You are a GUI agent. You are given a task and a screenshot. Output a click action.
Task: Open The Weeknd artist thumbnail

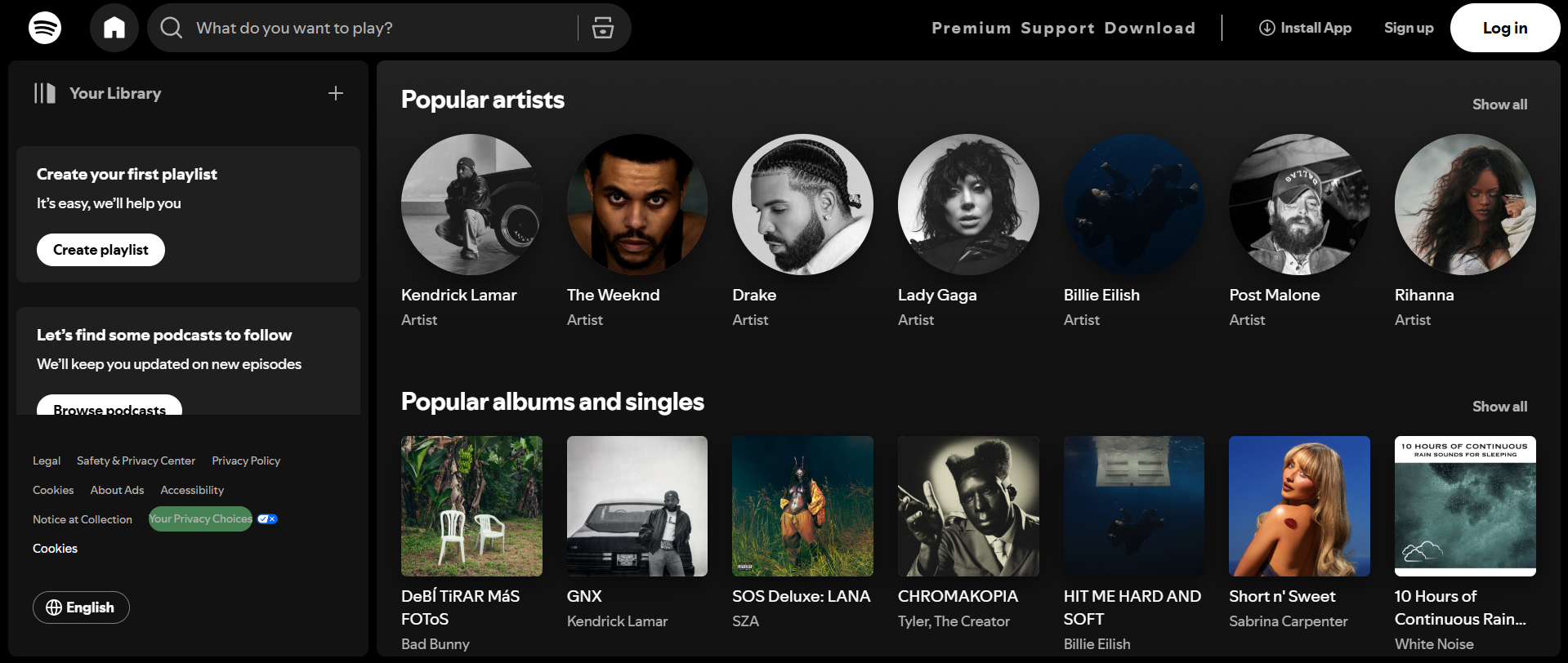point(637,204)
